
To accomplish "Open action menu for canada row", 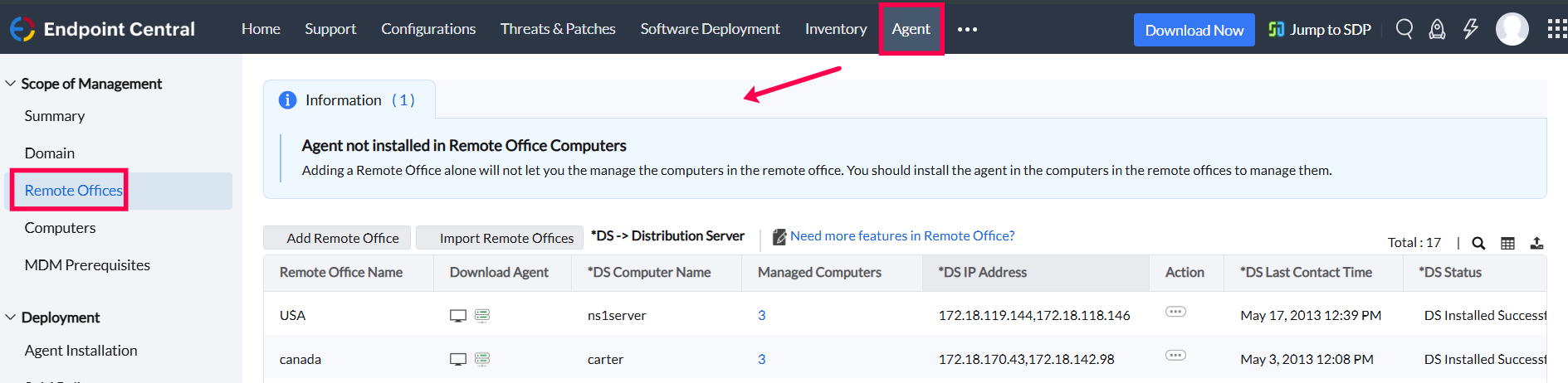I will point(1175,356).
